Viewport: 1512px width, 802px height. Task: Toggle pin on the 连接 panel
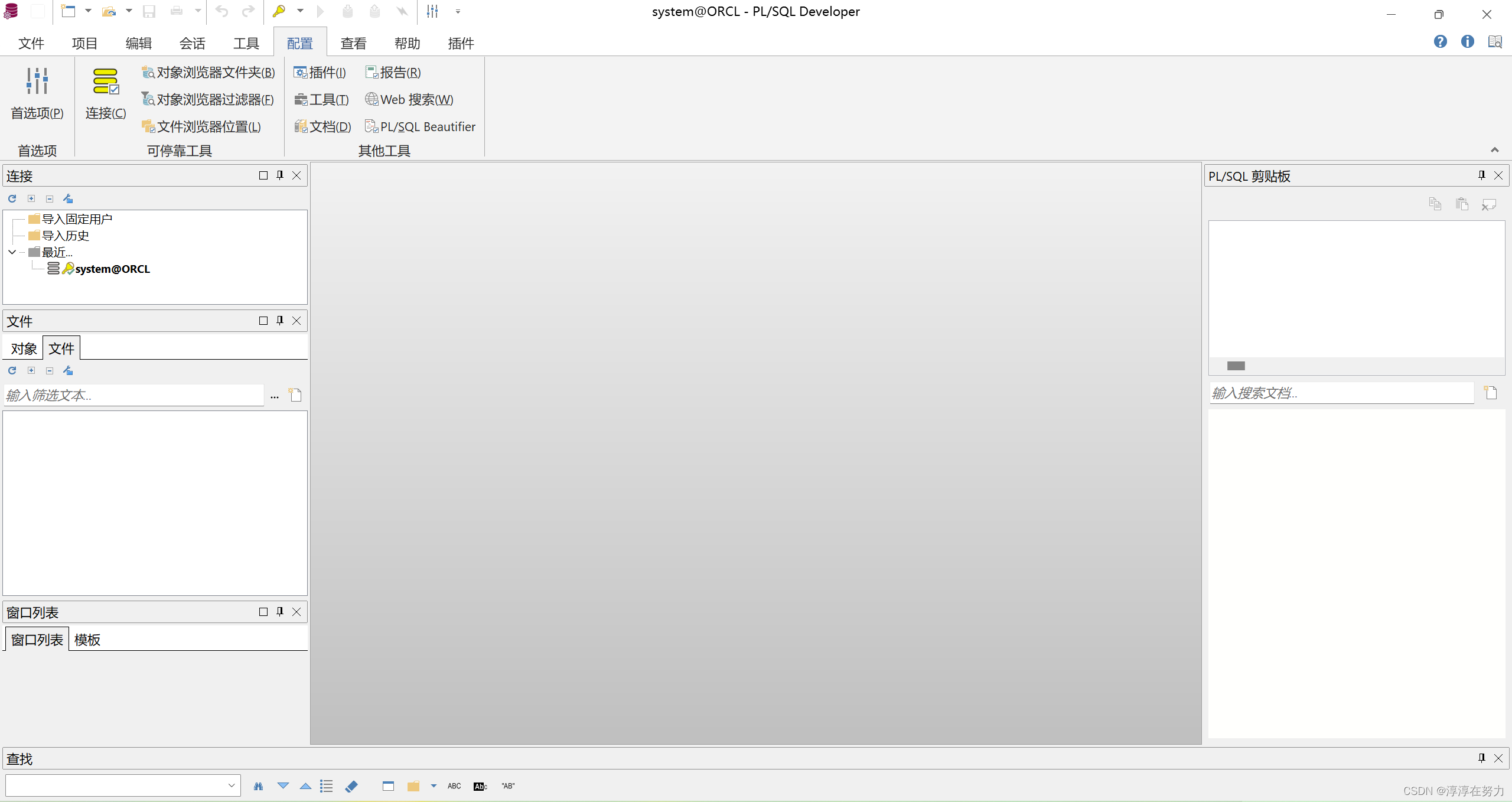pyautogui.click(x=280, y=175)
